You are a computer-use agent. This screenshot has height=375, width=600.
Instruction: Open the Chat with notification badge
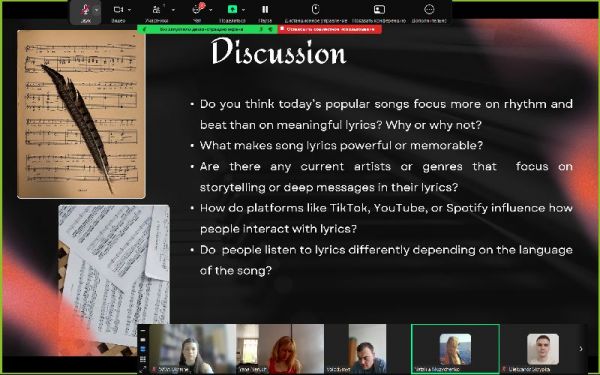(x=198, y=9)
